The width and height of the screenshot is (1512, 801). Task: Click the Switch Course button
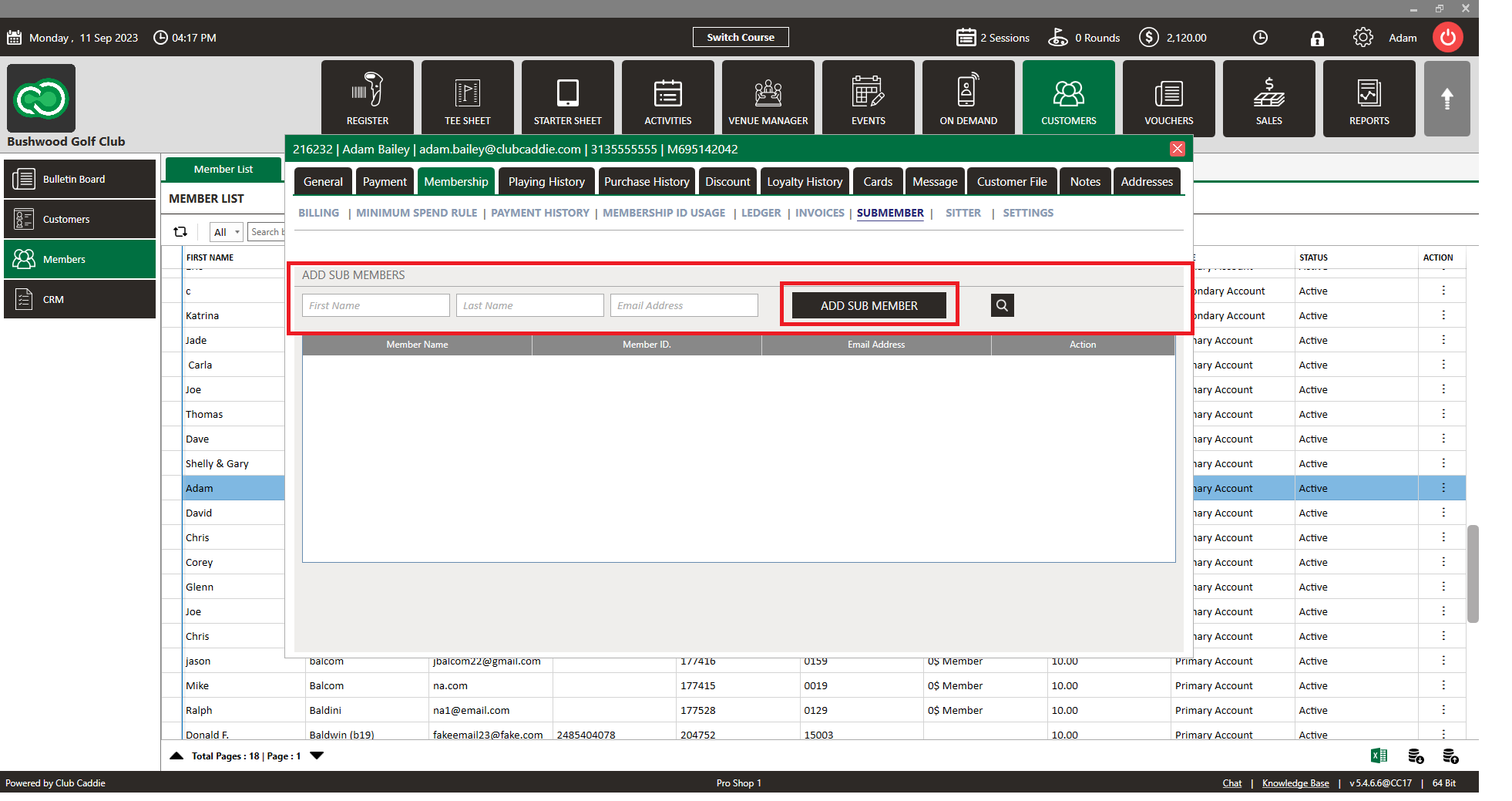(x=741, y=37)
